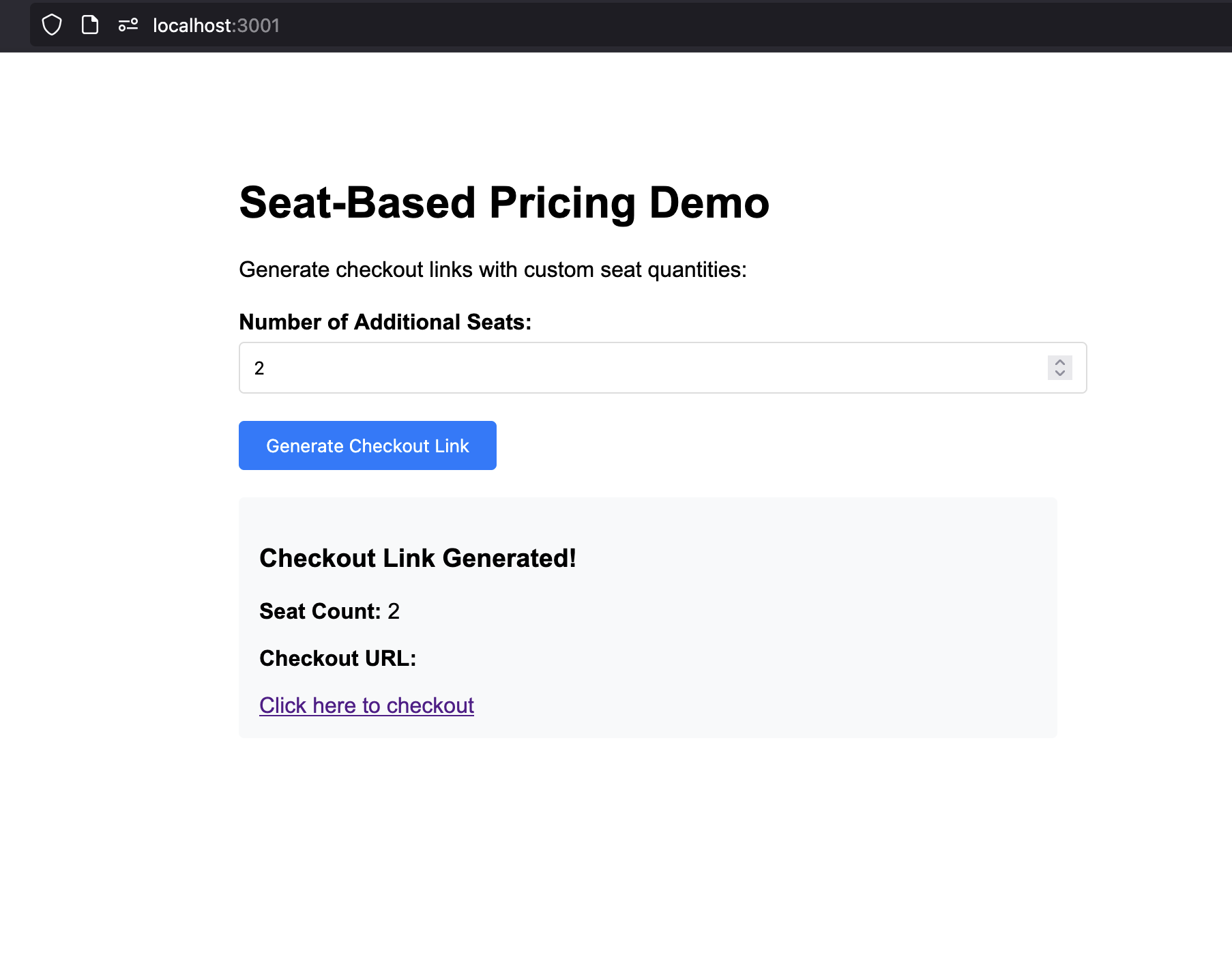Select the localhost:3001 address bar
The image size is (1232, 966).
(216, 25)
